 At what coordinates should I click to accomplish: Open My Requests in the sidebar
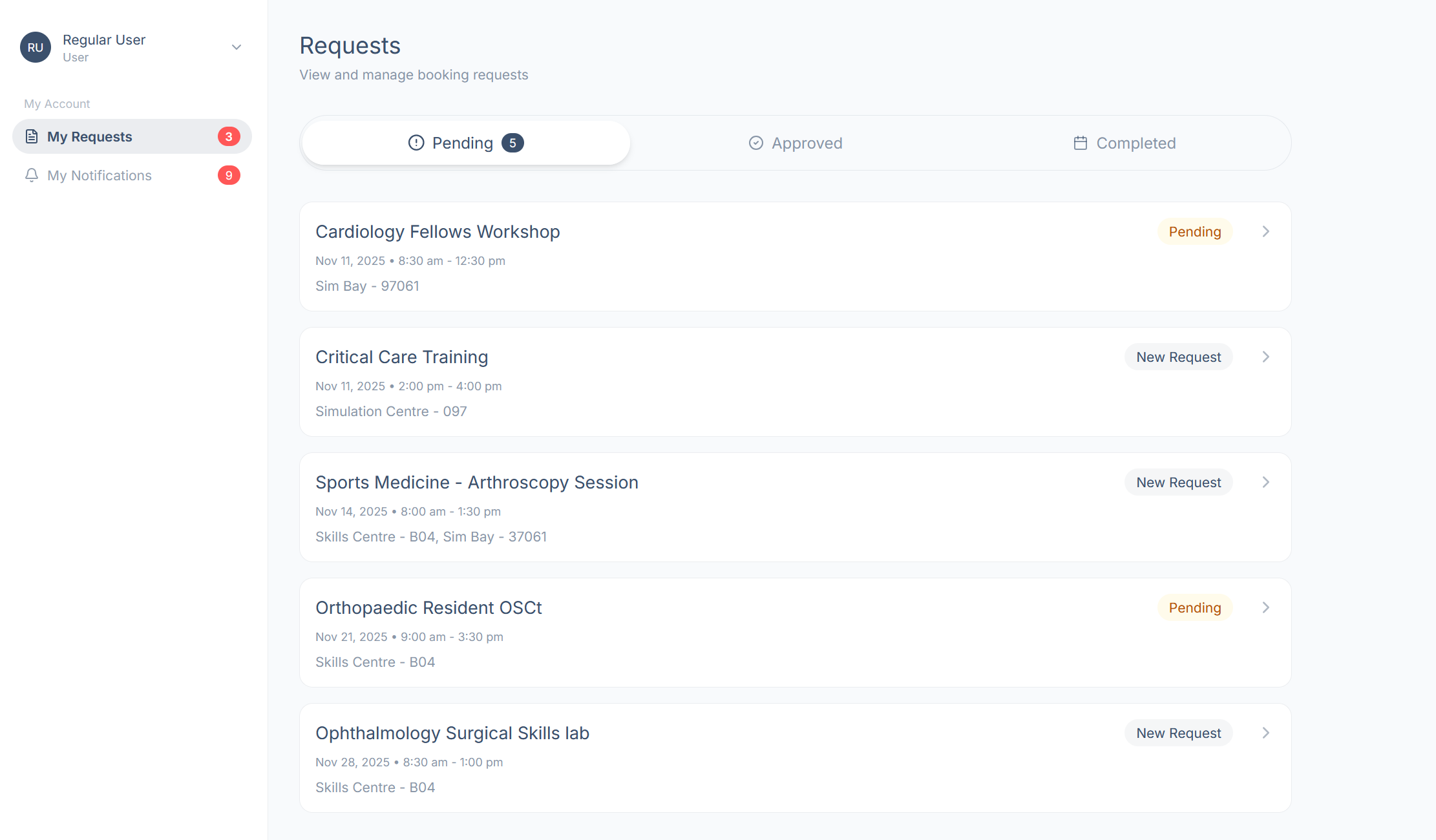click(x=132, y=136)
